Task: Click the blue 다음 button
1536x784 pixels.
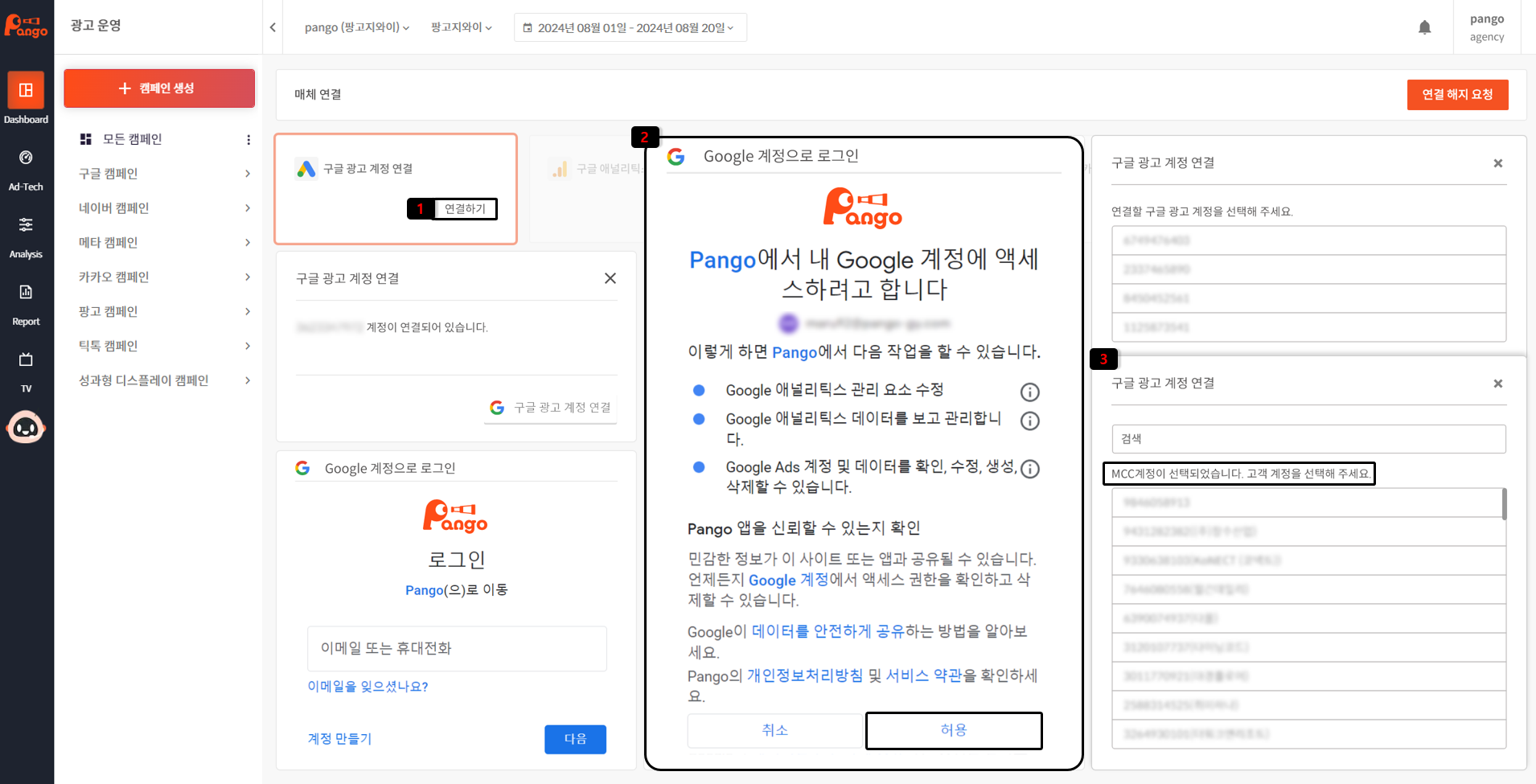Action: point(575,739)
